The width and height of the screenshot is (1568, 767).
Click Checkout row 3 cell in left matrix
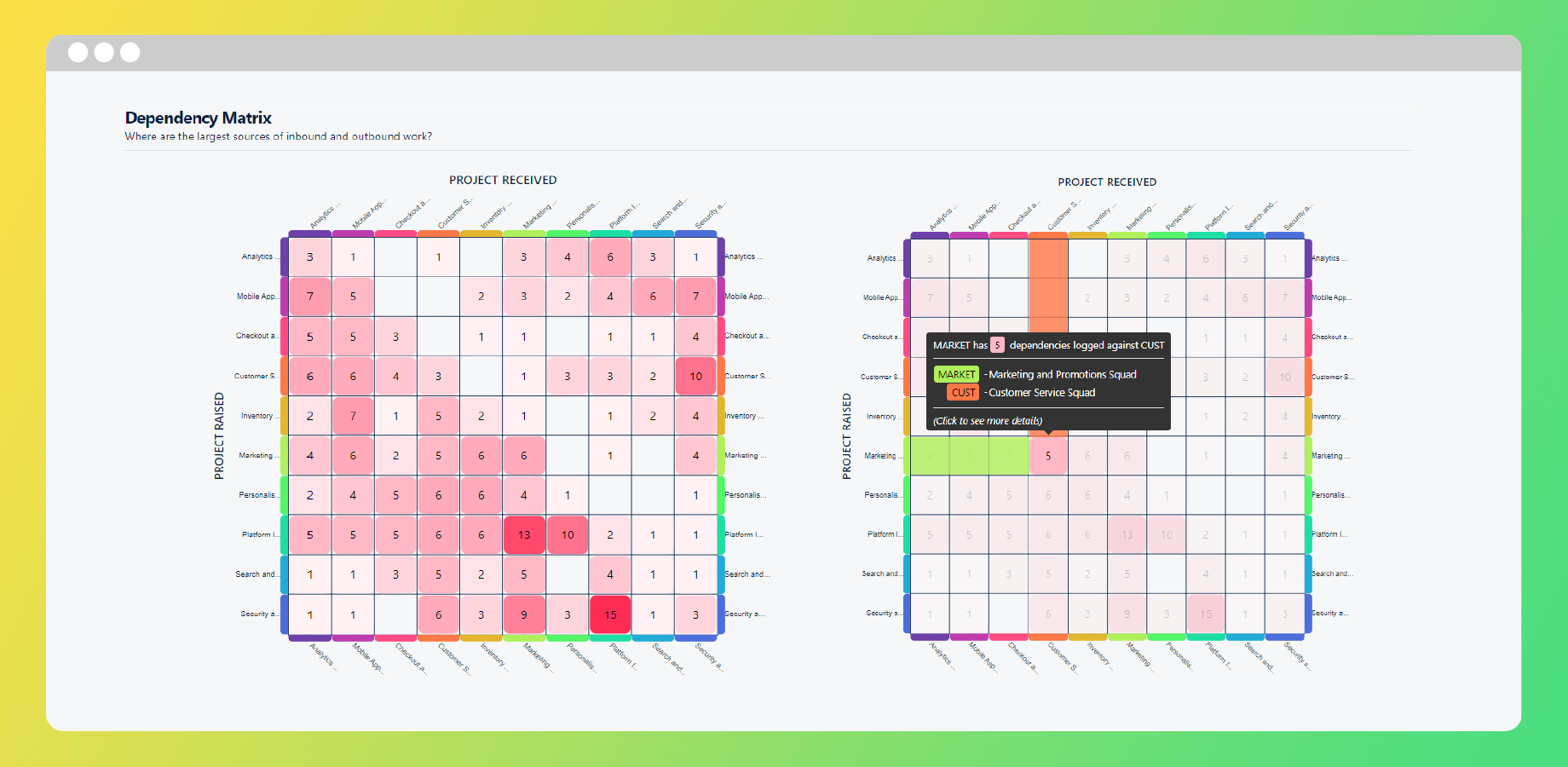[x=395, y=337]
